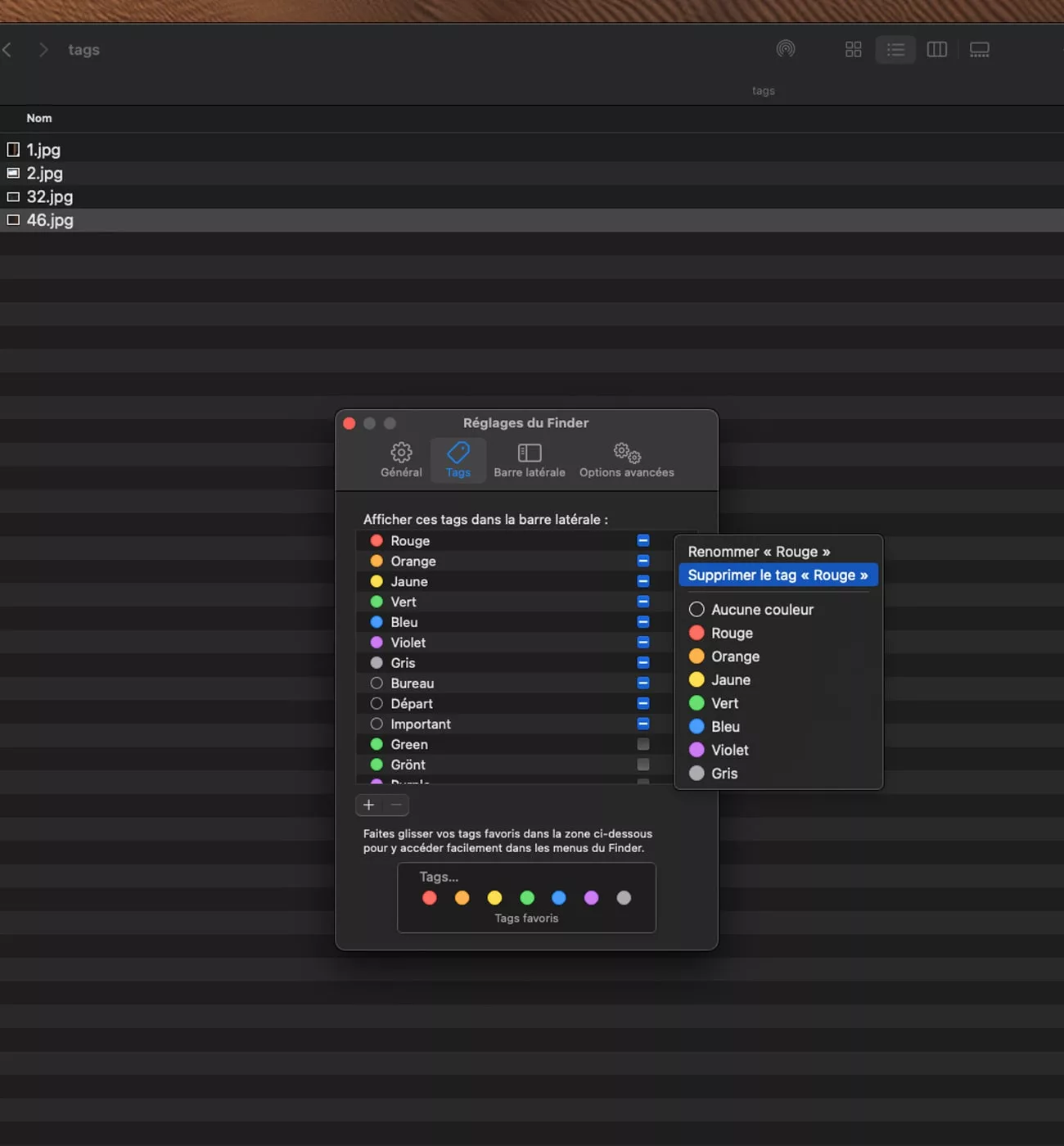Select Rouge color in context menu
The width and height of the screenshot is (1064, 1146).
(778, 633)
